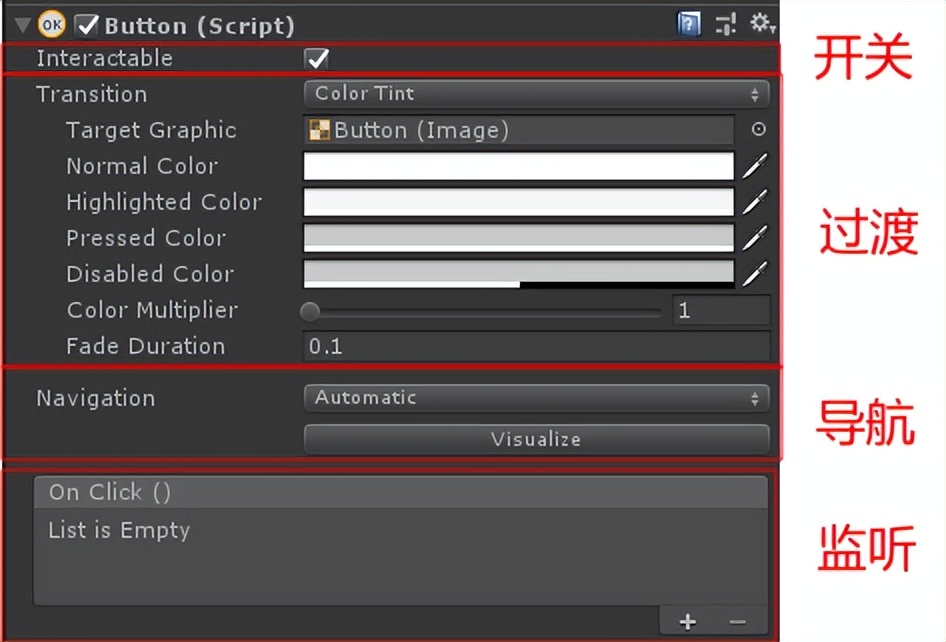Click the Disabled Color label
The image size is (946, 642).
pyautogui.click(x=150, y=274)
